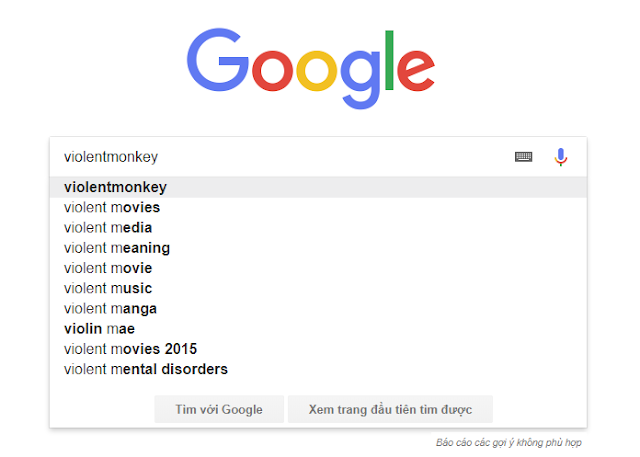Screen dimensions: 640x457
Task: Click the 'Tìm với Google' button
Action: (x=219, y=409)
